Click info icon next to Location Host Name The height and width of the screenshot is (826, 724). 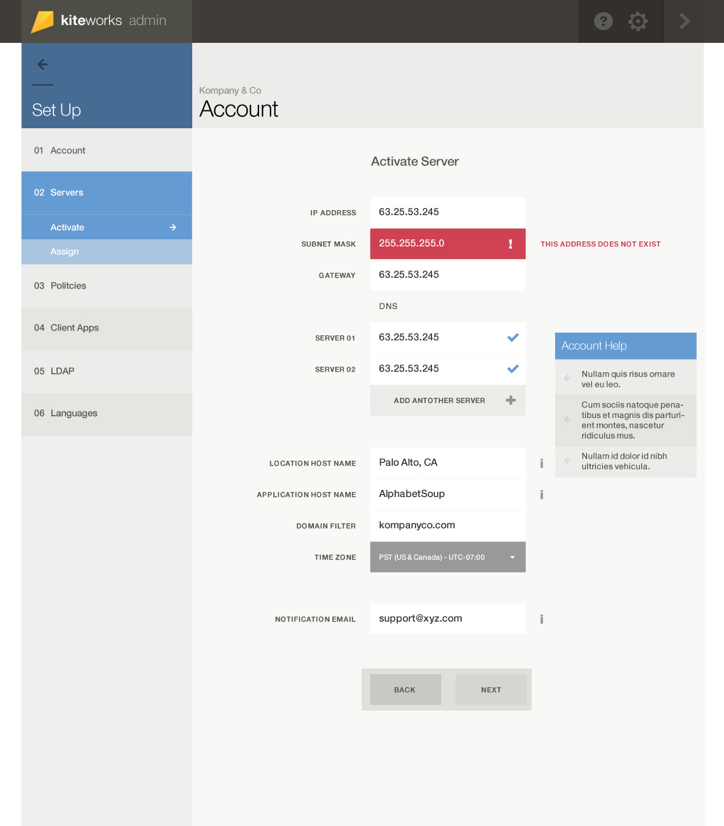point(541,463)
